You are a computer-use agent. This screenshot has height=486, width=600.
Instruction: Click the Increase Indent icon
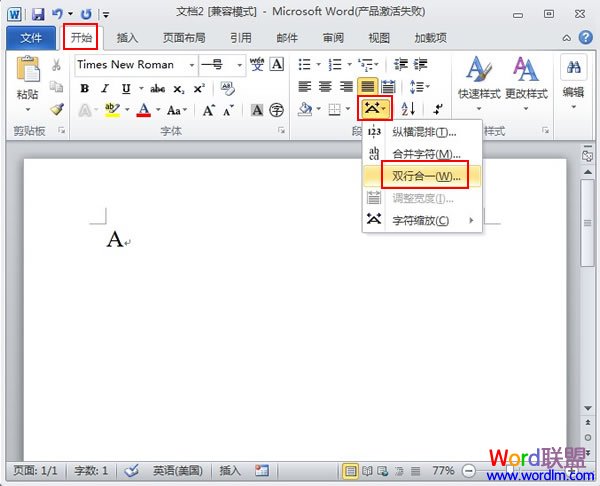click(420, 64)
